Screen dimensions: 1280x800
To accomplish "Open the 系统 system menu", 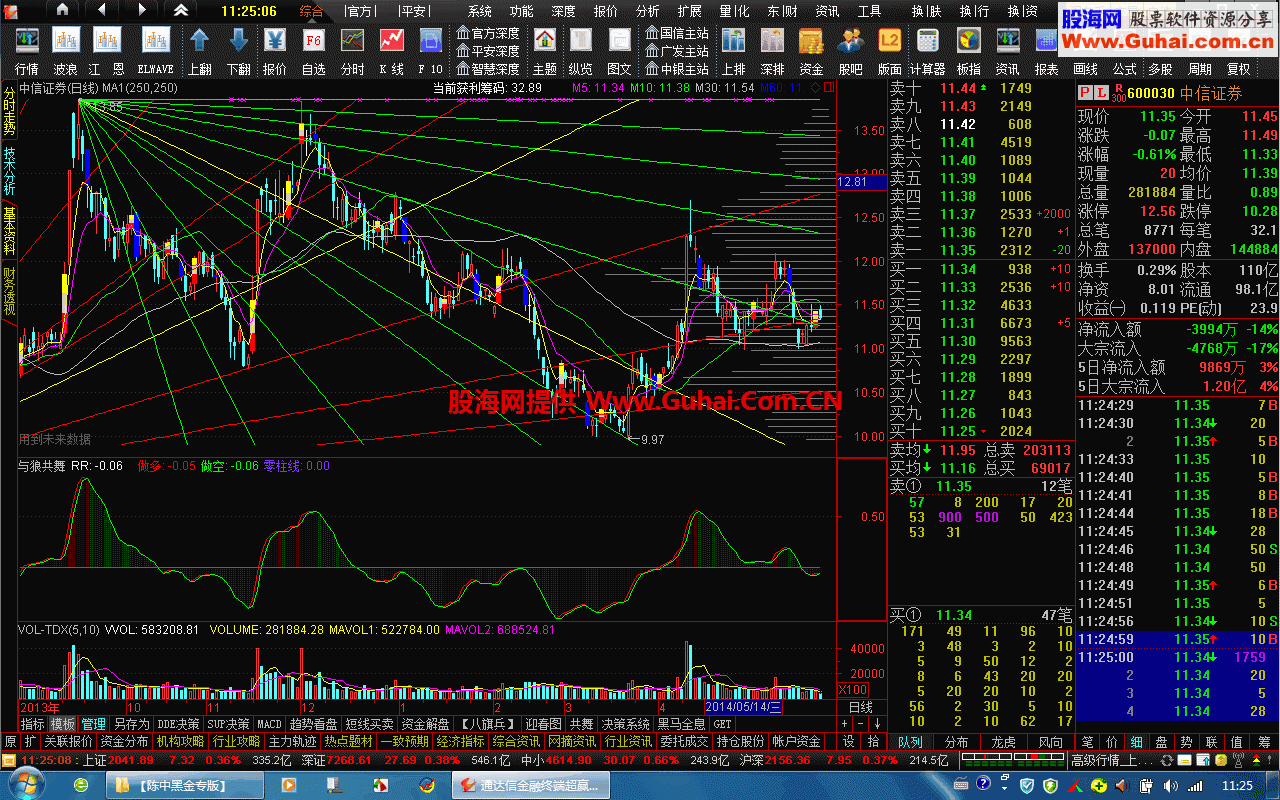I will coord(480,11).
